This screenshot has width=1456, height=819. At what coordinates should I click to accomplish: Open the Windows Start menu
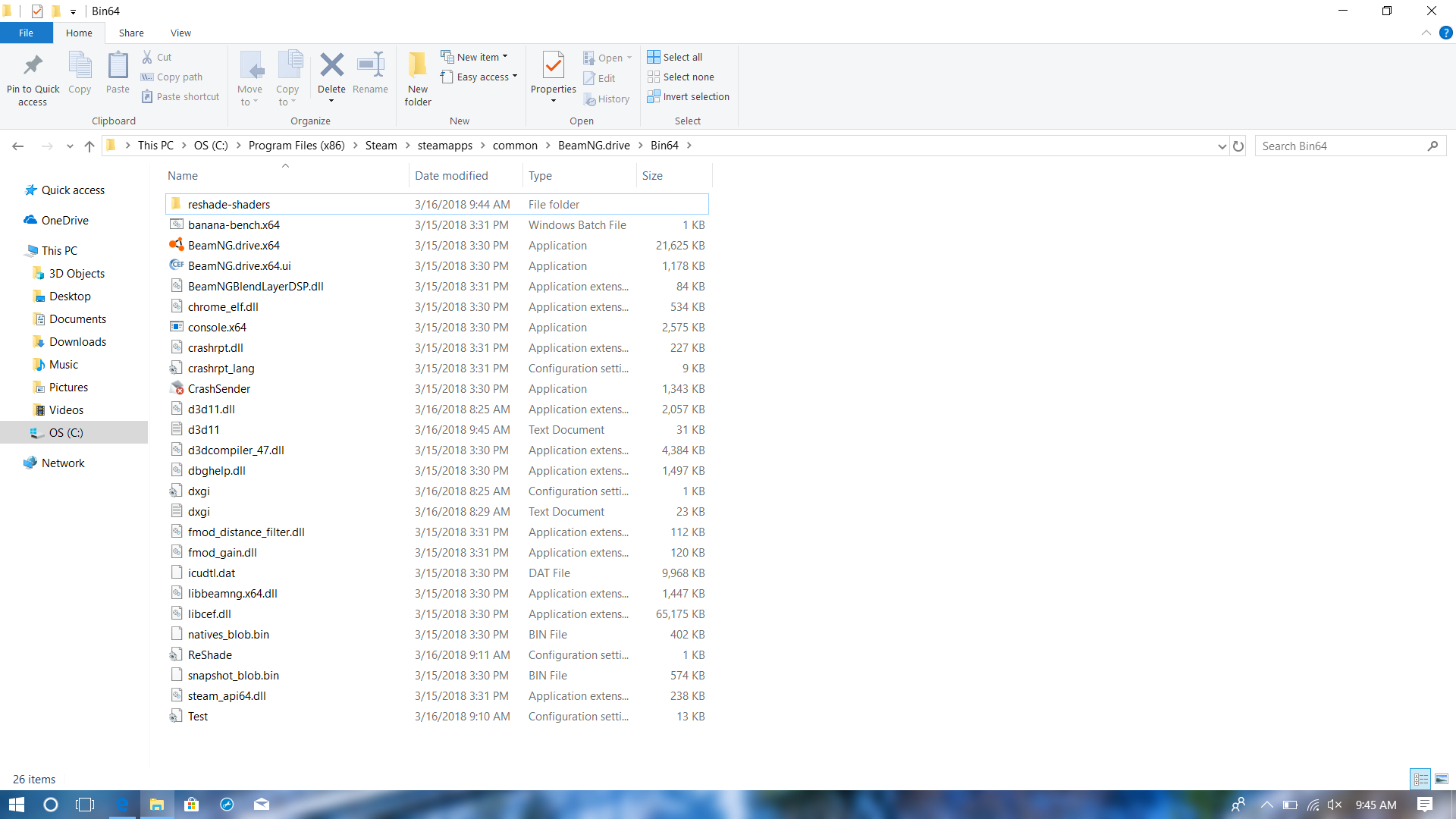click(17, 805)
